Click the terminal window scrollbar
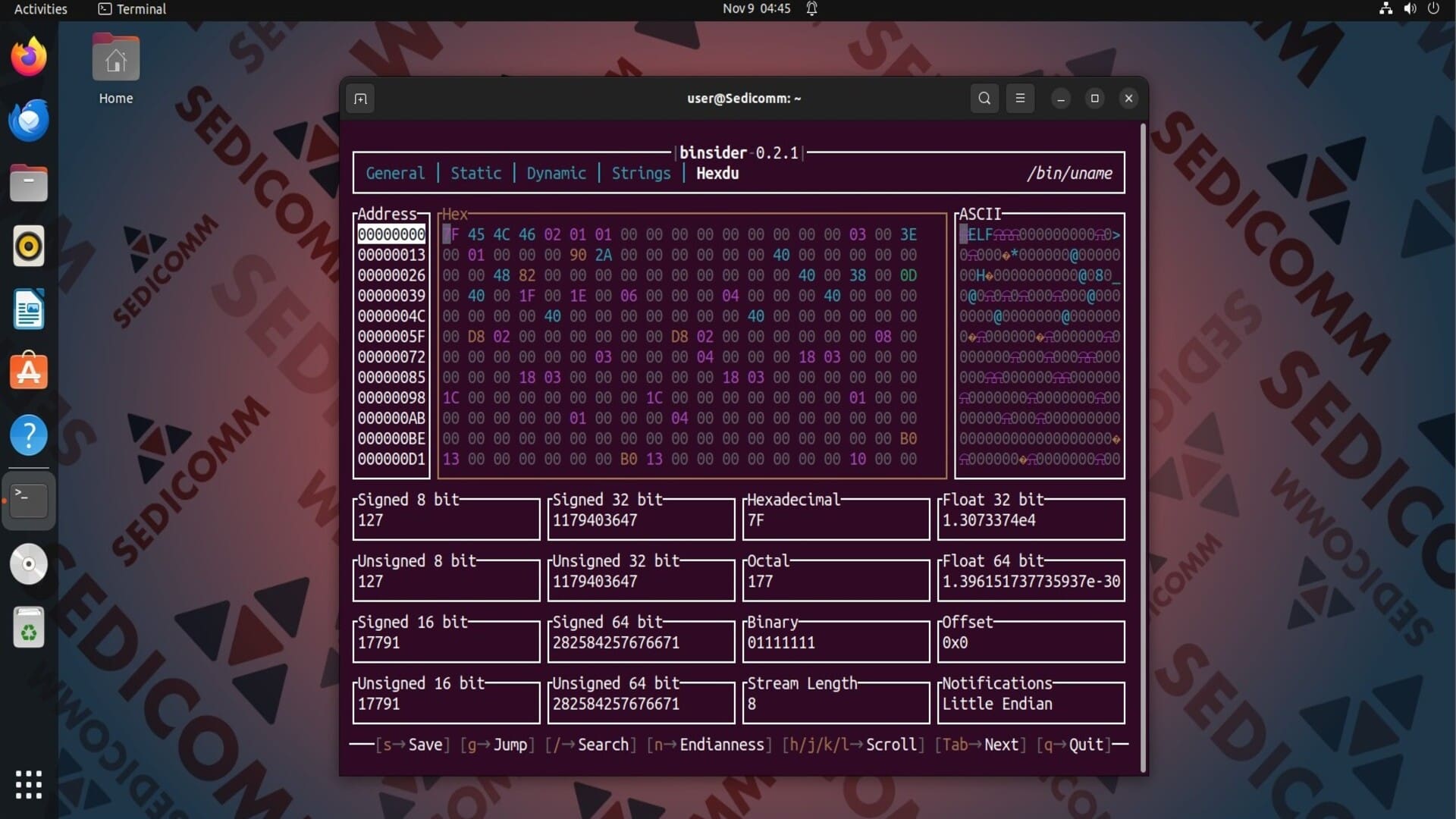This screenshot has width=1456, height=819. tap(1143, 447)
